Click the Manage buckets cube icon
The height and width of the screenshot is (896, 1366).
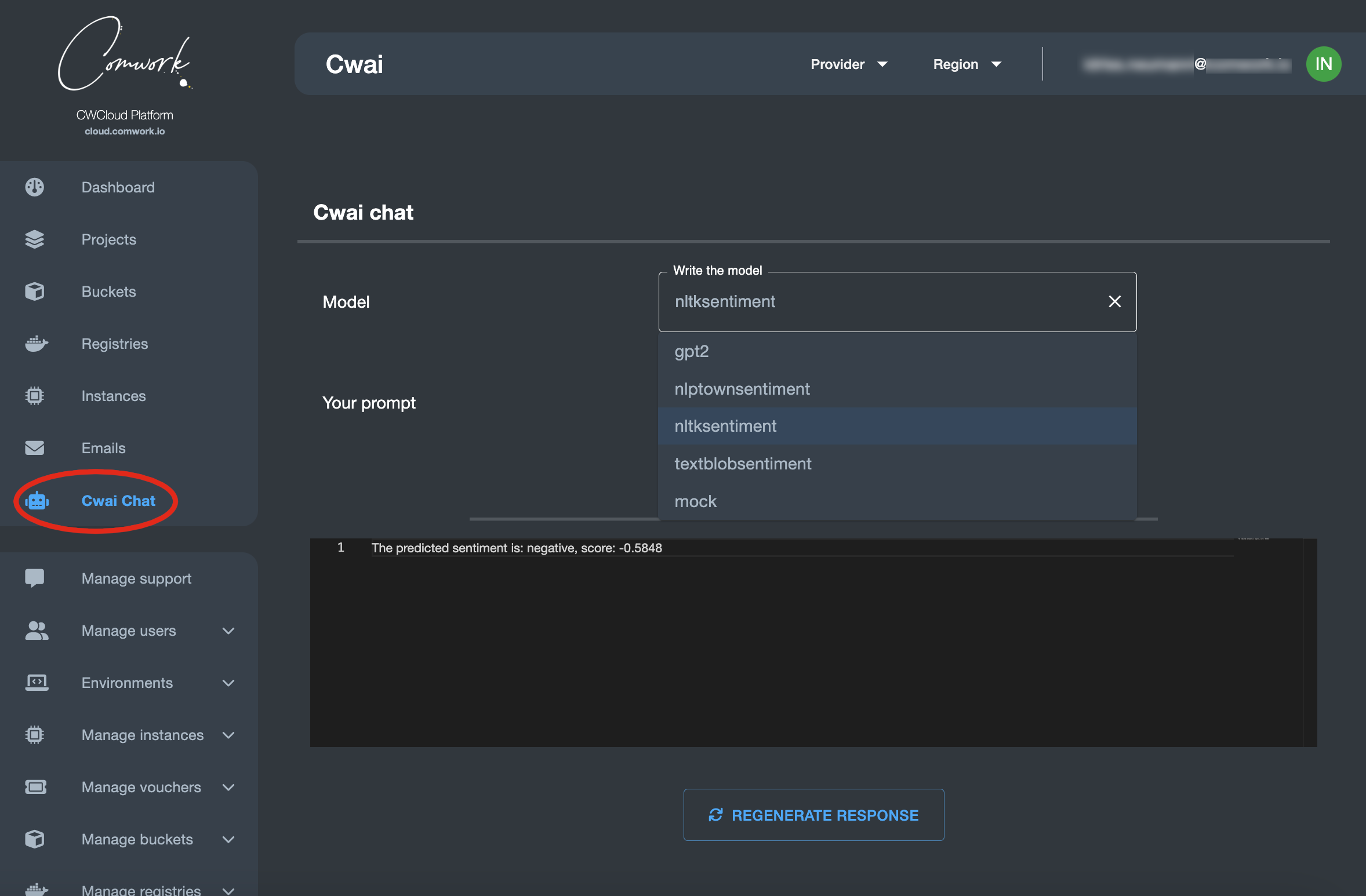tap(35, 839)
